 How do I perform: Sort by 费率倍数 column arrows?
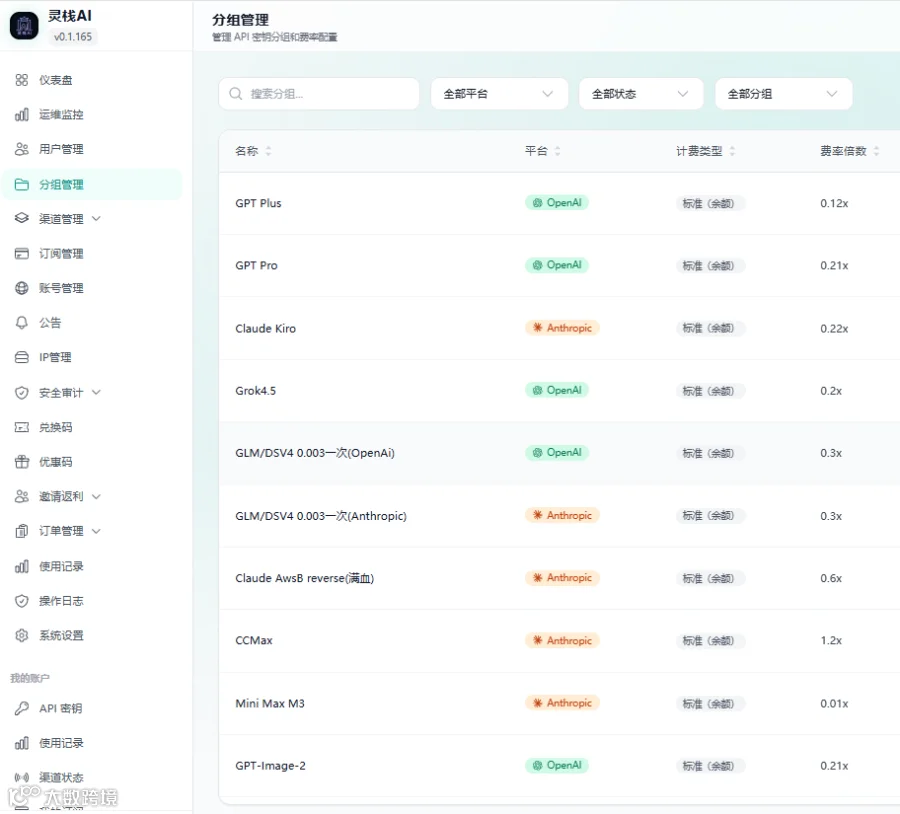coord(876,151)
